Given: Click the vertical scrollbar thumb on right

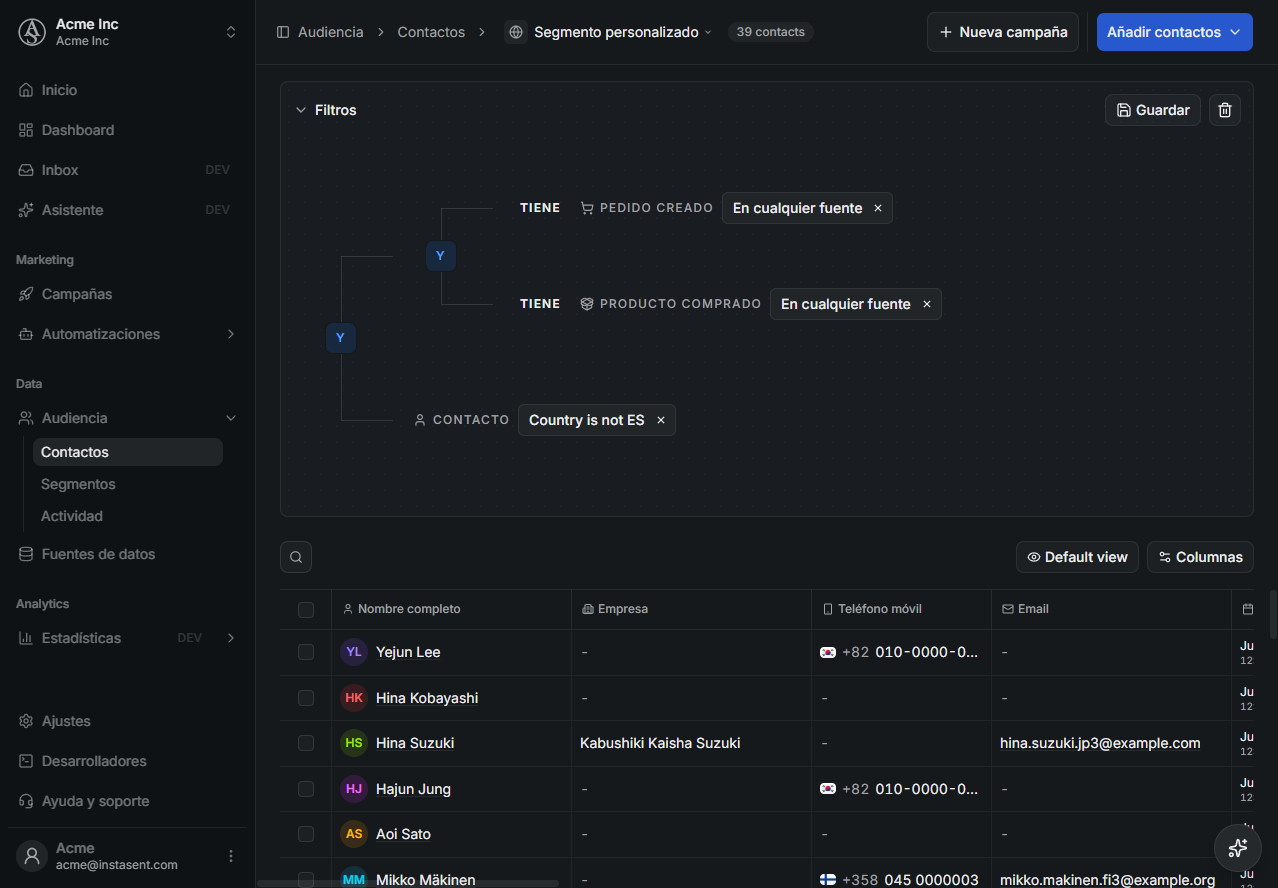Looking at the screenshot, I should (x=1273, y=614).
